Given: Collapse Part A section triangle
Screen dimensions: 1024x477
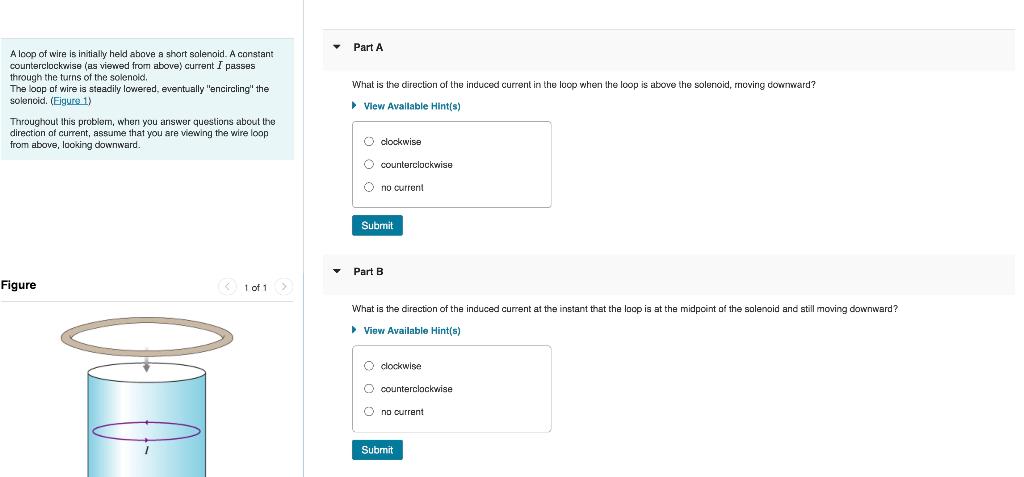Looking at the screenshot, I should tap(337, 47).
